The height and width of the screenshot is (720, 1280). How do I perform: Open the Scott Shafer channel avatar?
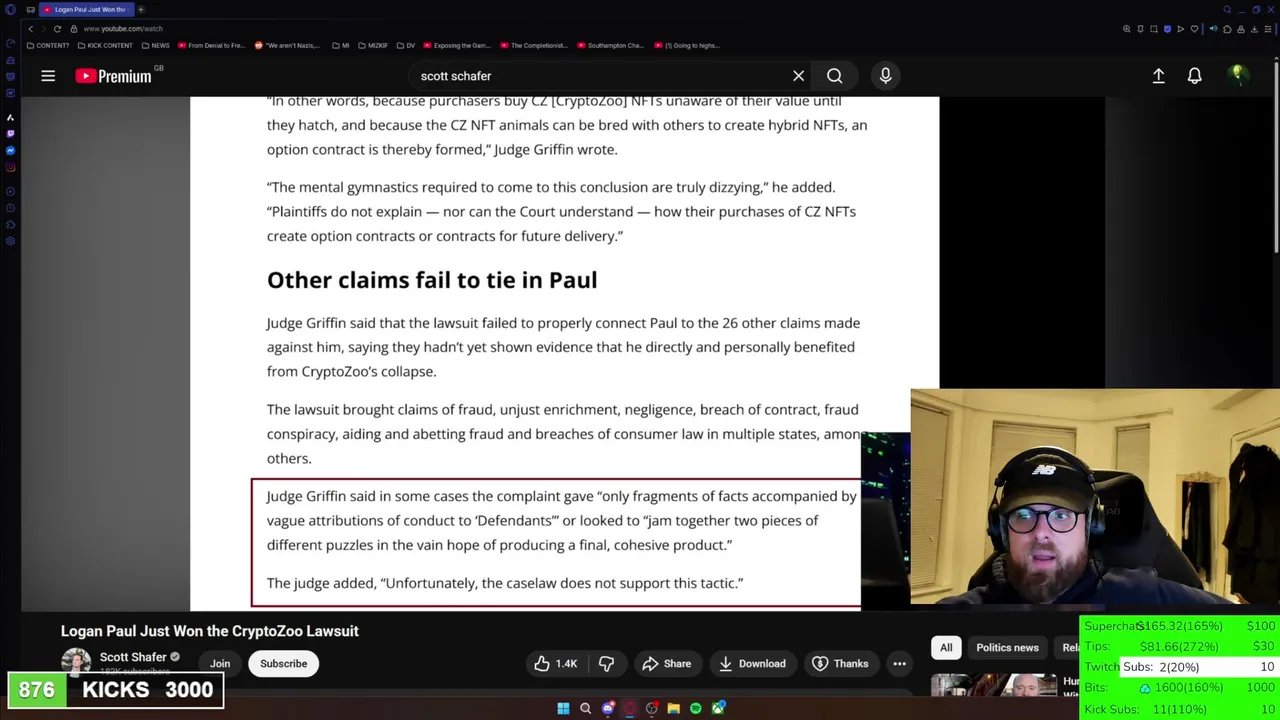(x=75, y=663)
